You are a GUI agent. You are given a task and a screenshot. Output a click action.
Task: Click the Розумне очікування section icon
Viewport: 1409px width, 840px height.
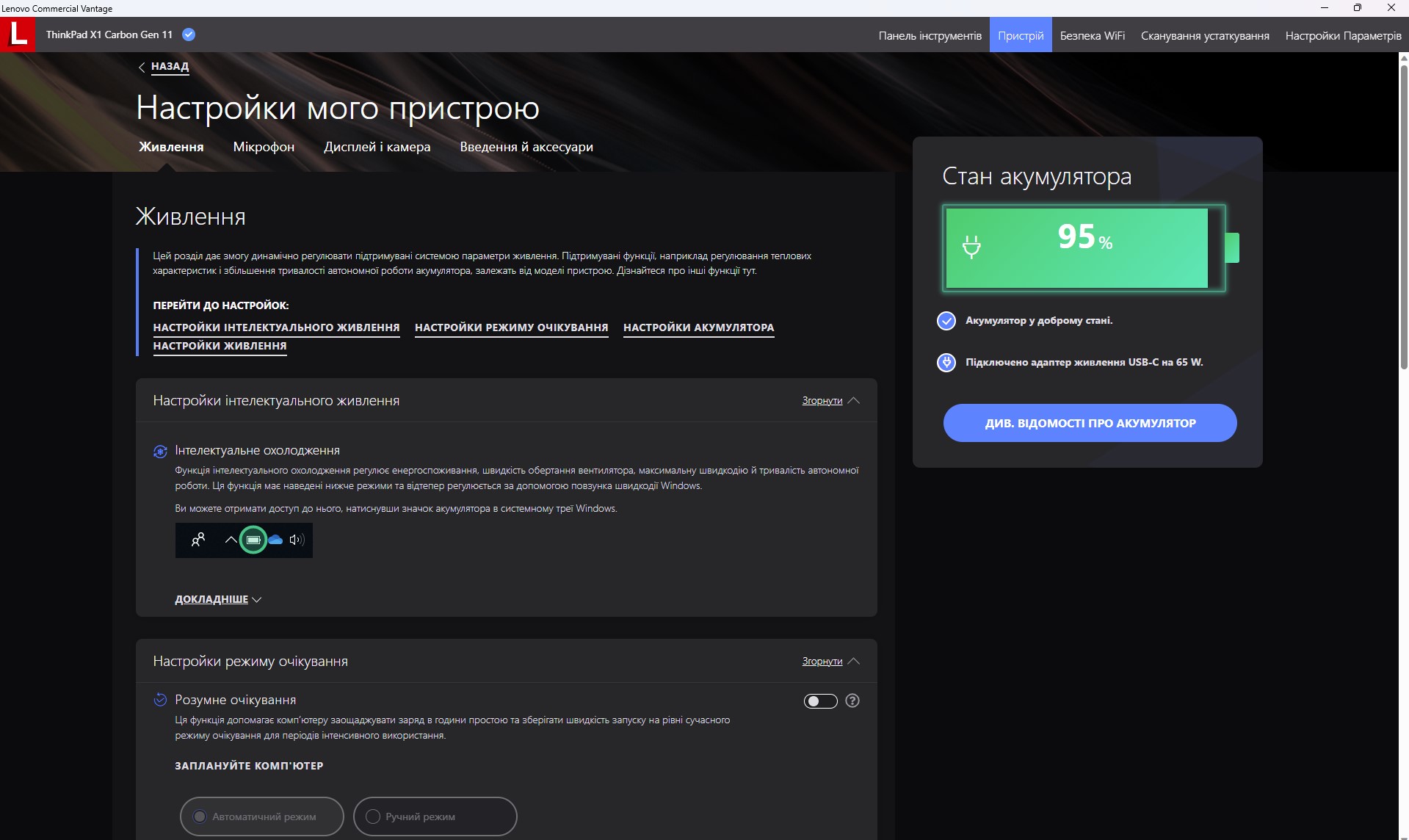pyautogui.click(x=160, y=700)
